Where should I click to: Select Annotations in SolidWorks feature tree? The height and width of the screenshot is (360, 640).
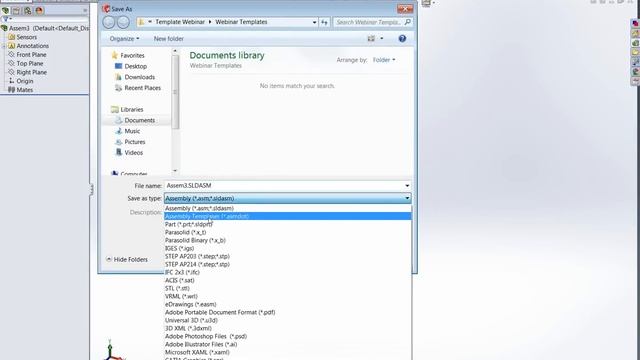(x=32, y=46)
